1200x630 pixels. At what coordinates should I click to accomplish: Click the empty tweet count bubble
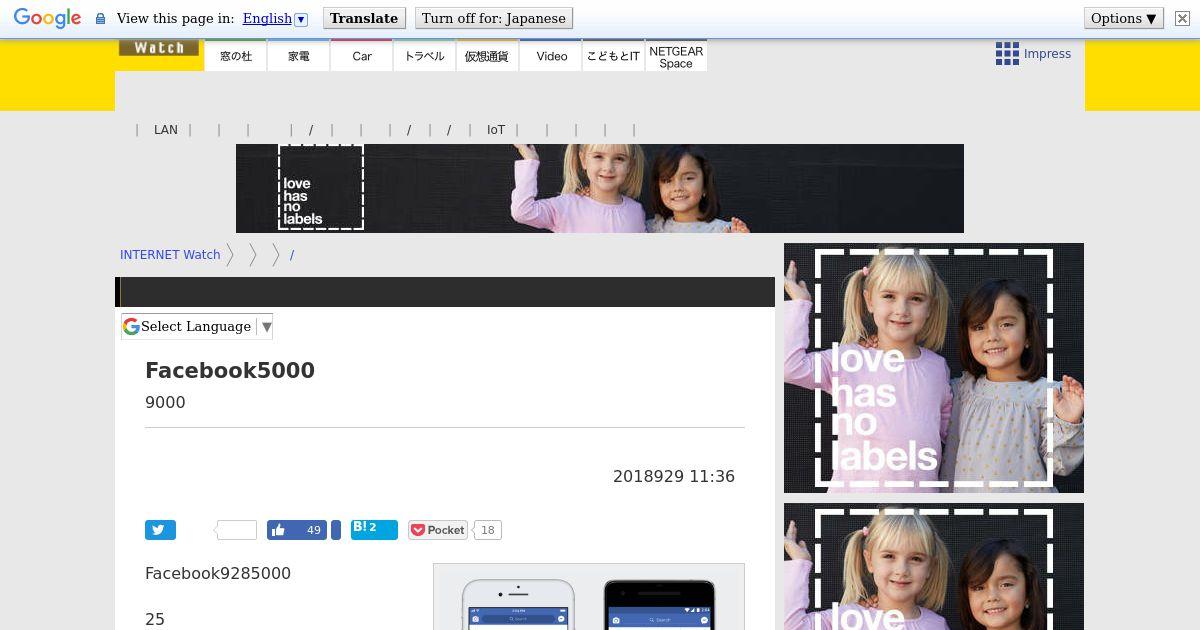pyautogui.click(x=237, y=530)
